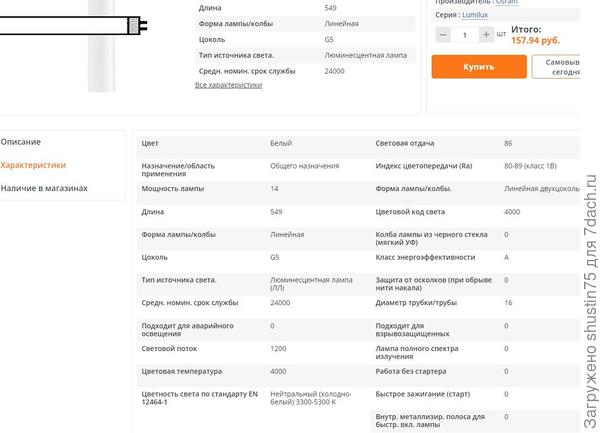This screenshot has height=433, width=600.
Task: Click the Световая отдача row
Action: coord(475,143)
